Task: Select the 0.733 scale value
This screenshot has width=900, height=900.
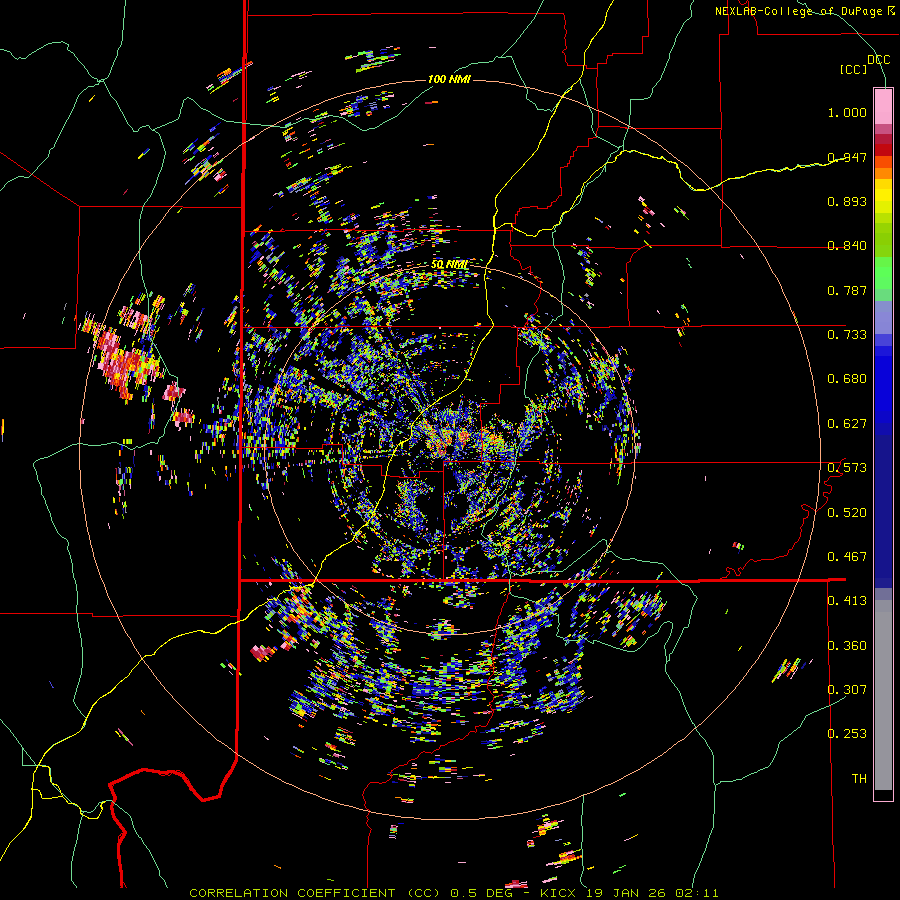Action: click(847, 335)
